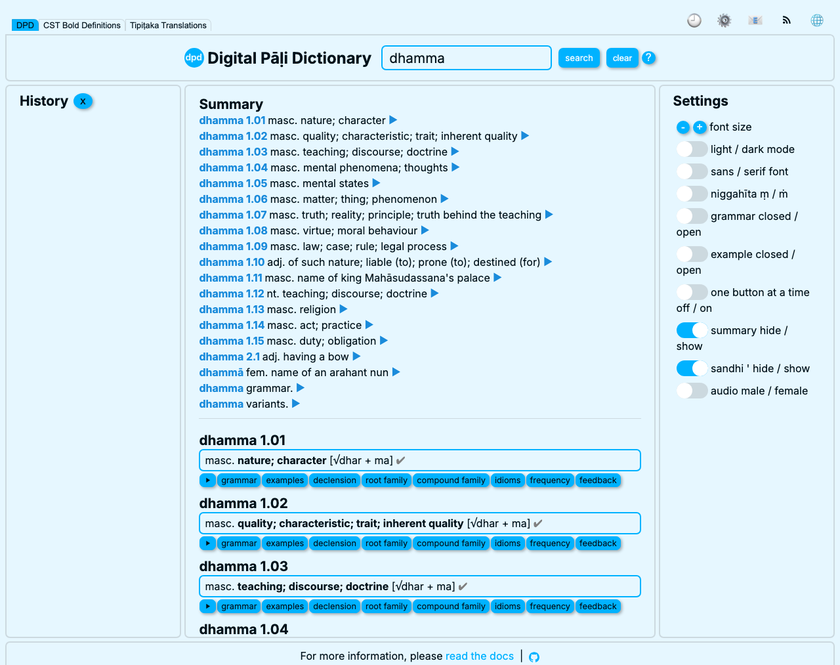The image size is (840, 665).
Task: Open dhamma 1.09 summary link
Action: pyautogui.click(x=233, y=246)
